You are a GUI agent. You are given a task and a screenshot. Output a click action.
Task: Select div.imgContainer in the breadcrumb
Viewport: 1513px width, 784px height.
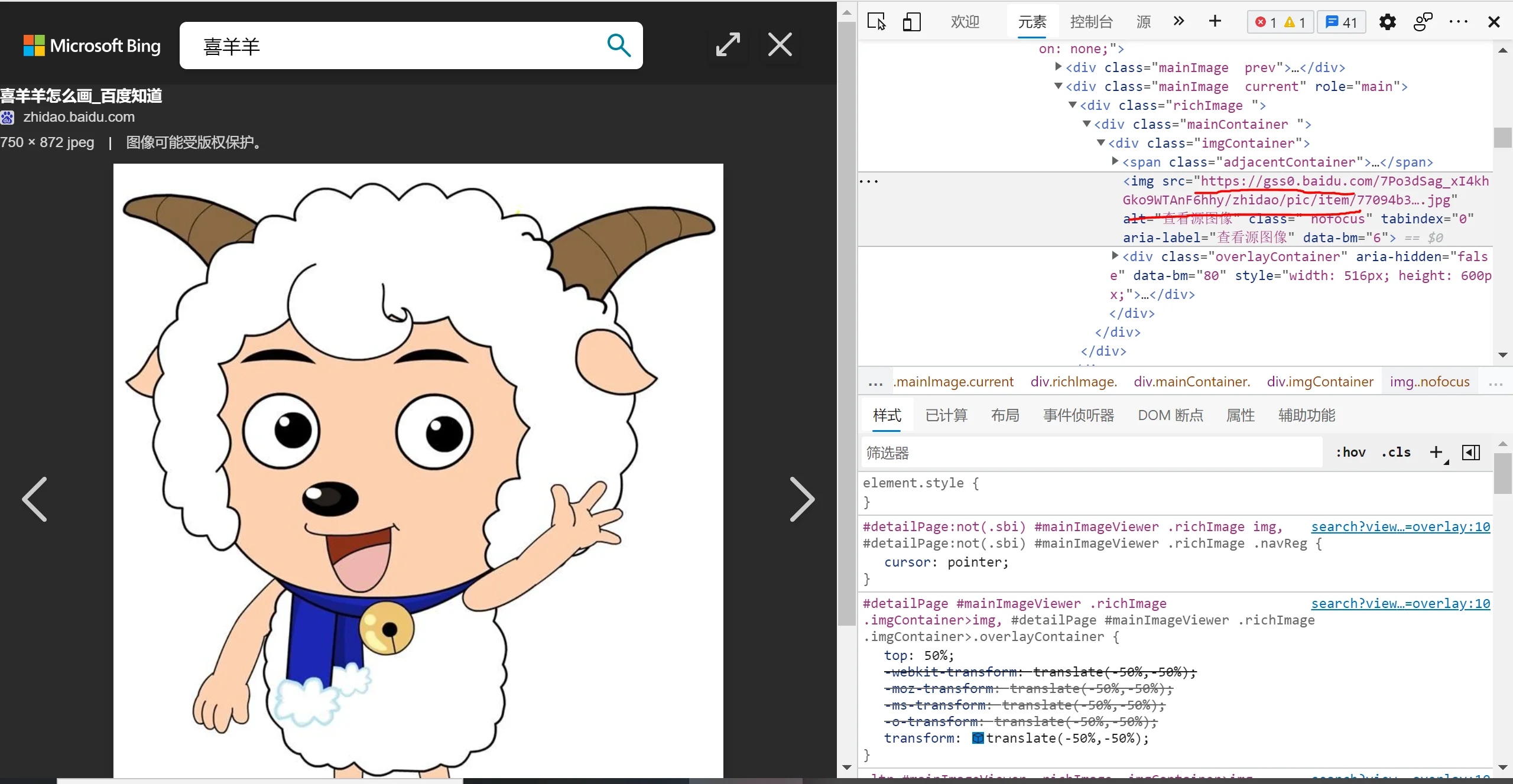pos(1320,382)
